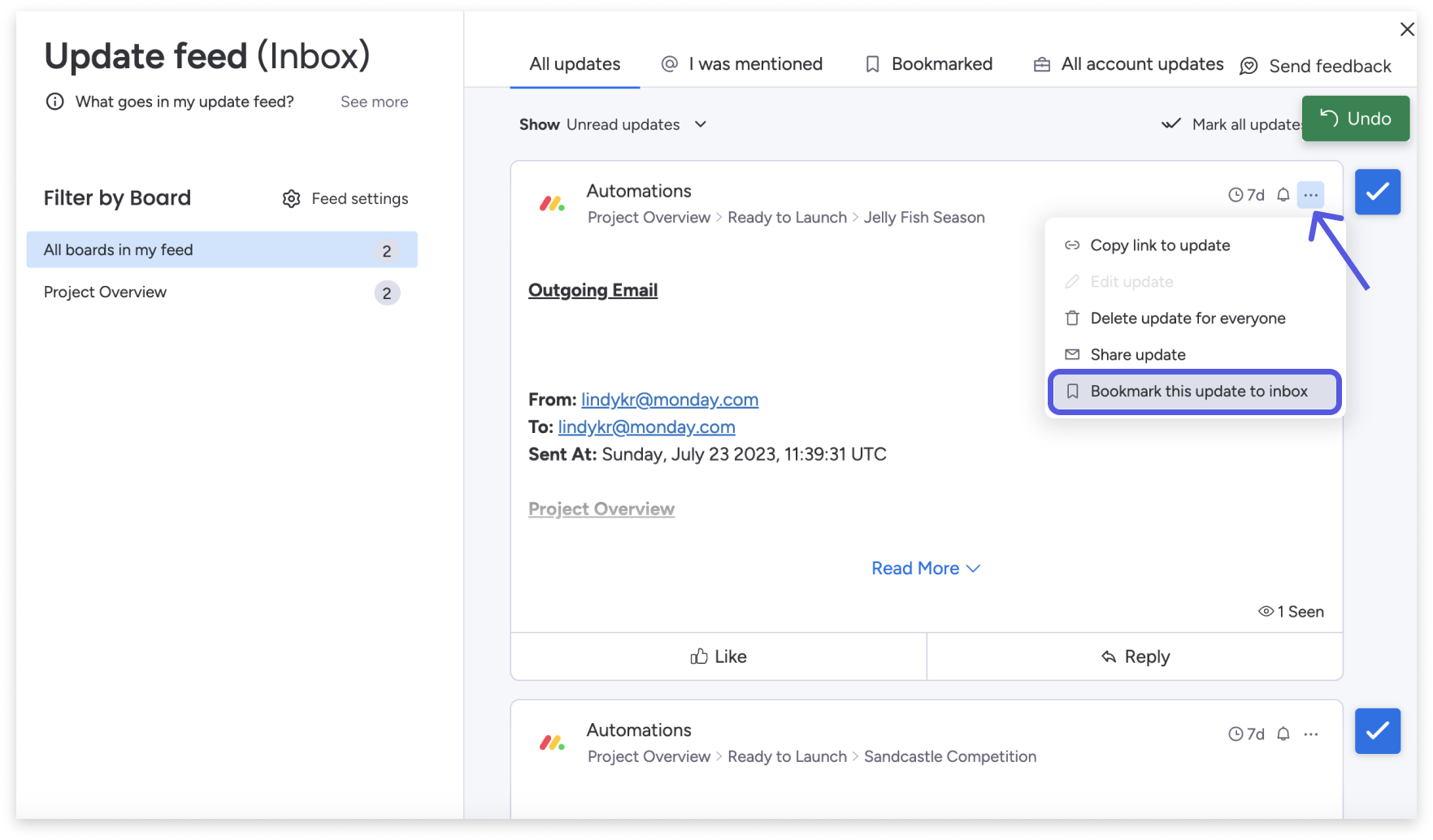Click the Automations author name on Sandcastle update

coord(639,730)
